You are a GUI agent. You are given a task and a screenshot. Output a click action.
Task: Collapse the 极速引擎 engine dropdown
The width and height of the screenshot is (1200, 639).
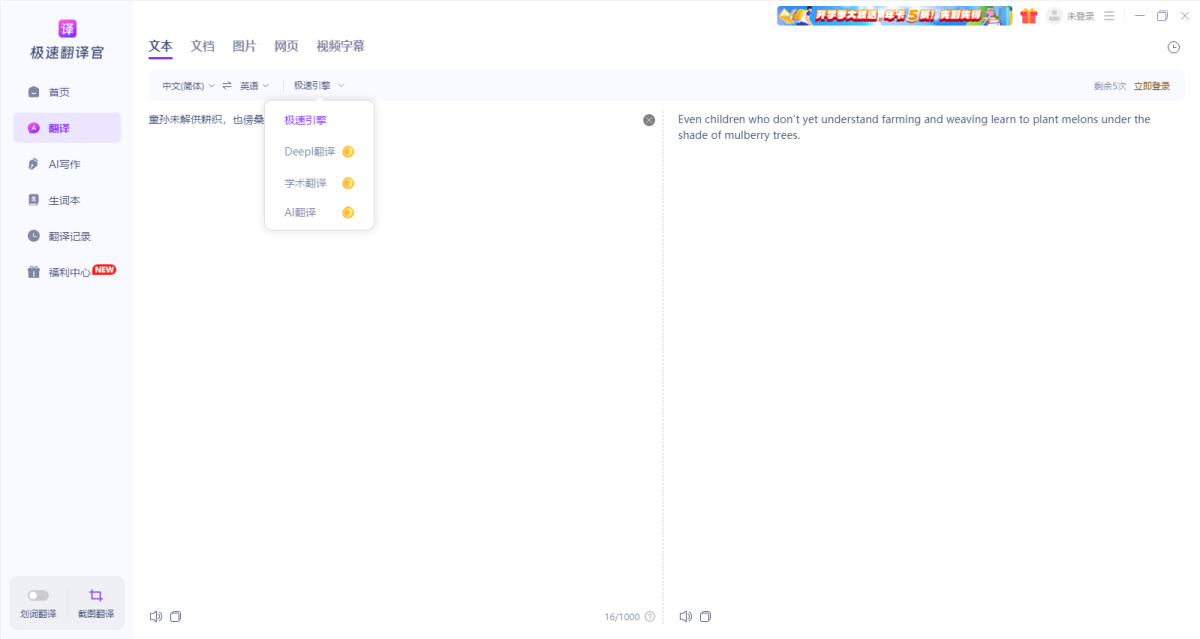coord(318,86)
